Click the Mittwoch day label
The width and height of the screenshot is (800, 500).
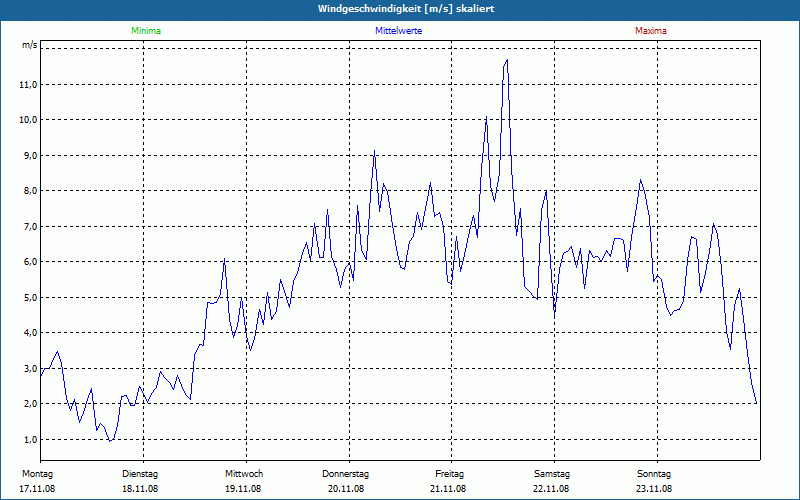[244, 474]
